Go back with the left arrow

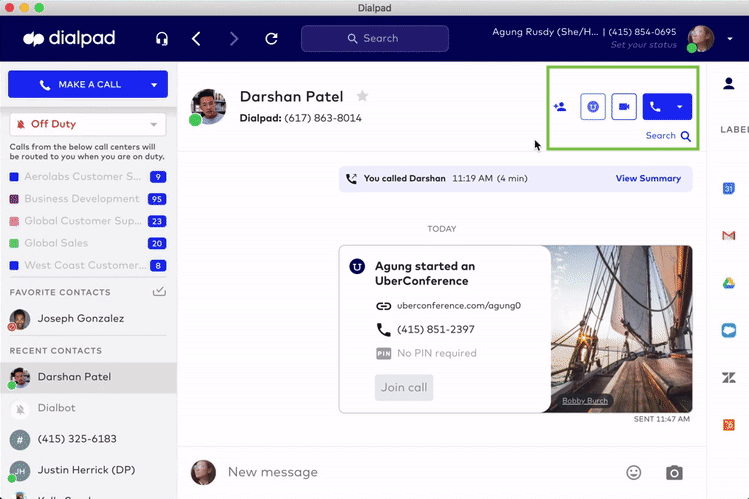(x=196, y=39)
